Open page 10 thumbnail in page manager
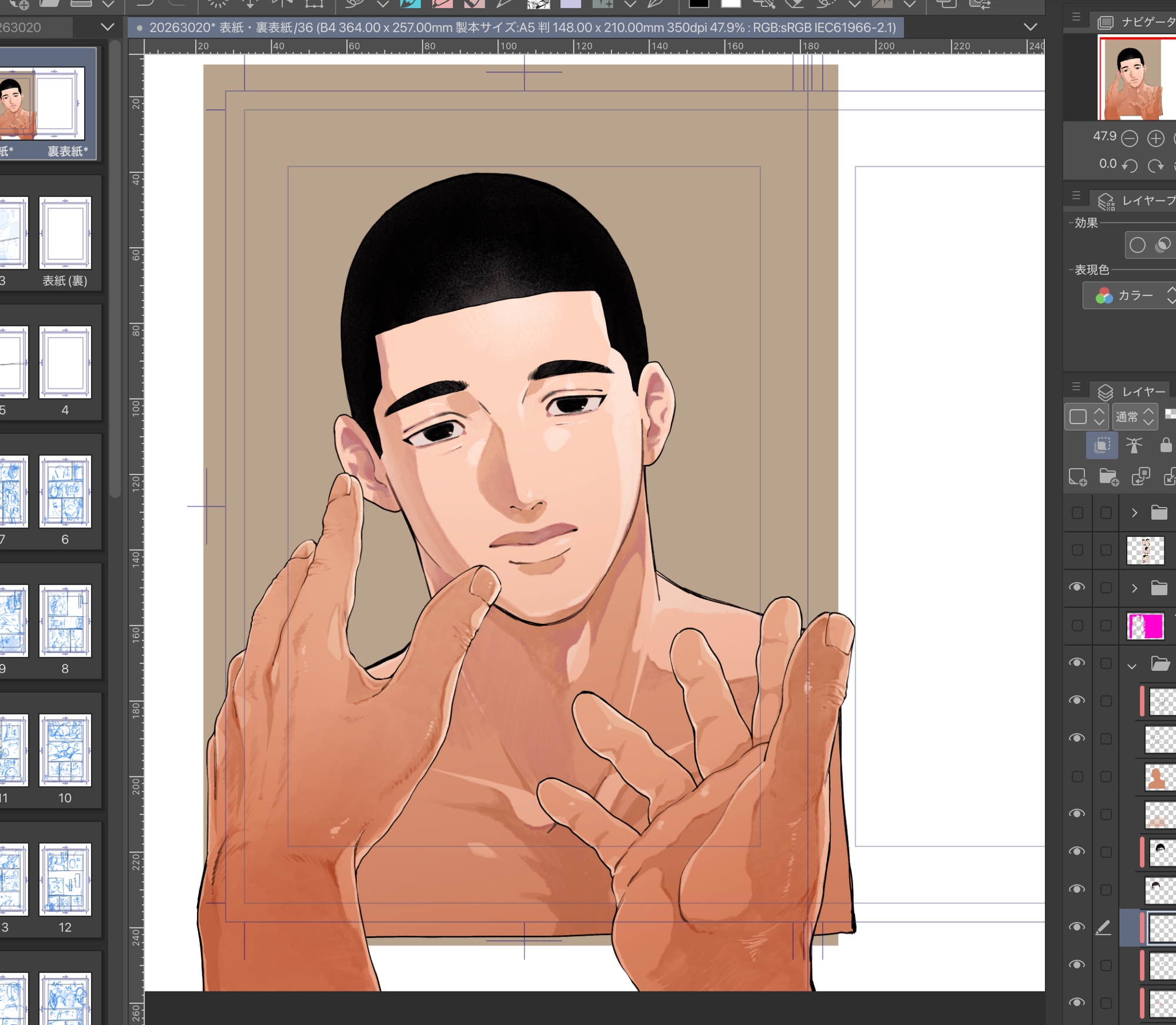The image size is (1176, 1025). point(65,751)
